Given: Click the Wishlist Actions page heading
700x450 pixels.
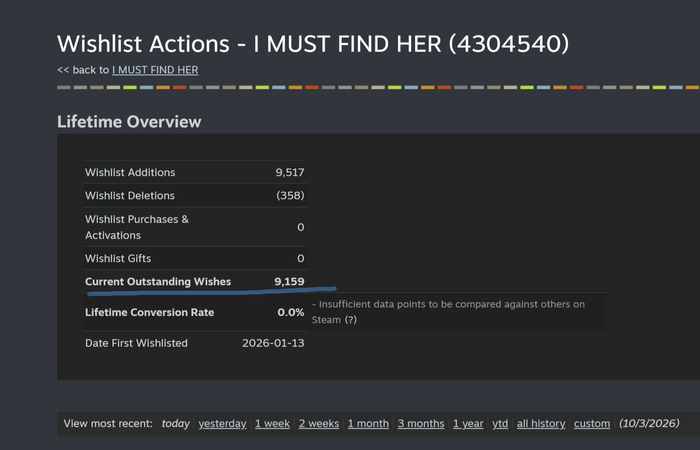Looking at the screenshot, I should [313, 44].
